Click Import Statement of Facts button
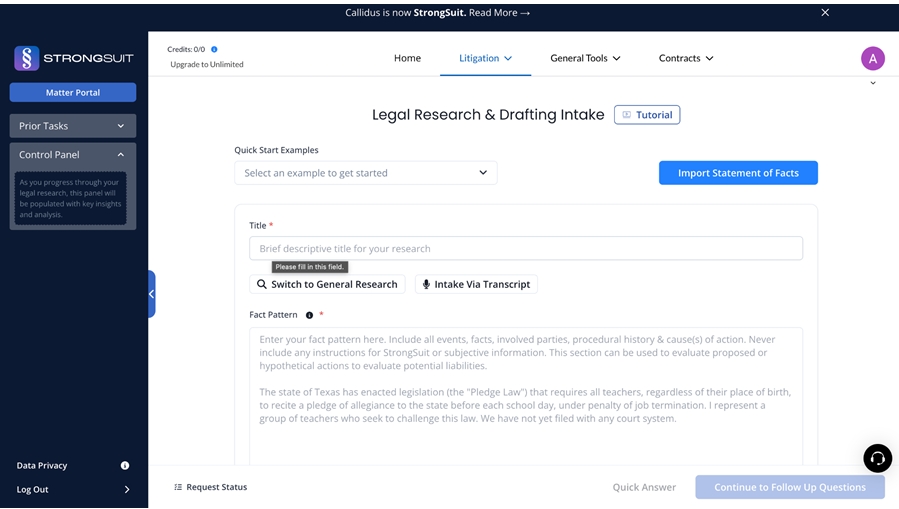Screen dimensions: 899x509 tap(737, 173)
